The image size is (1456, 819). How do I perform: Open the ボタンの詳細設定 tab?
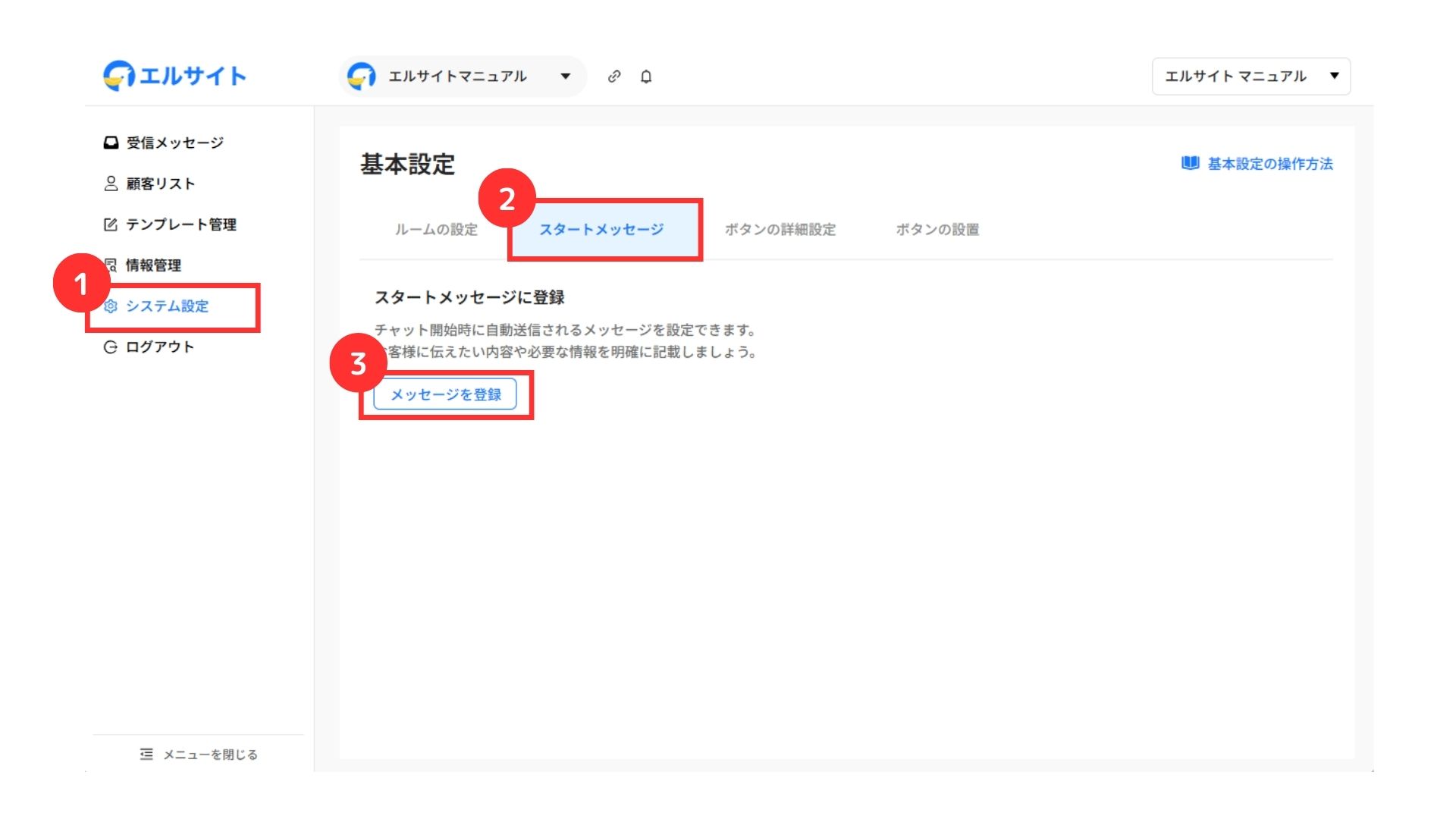[780, 230]
